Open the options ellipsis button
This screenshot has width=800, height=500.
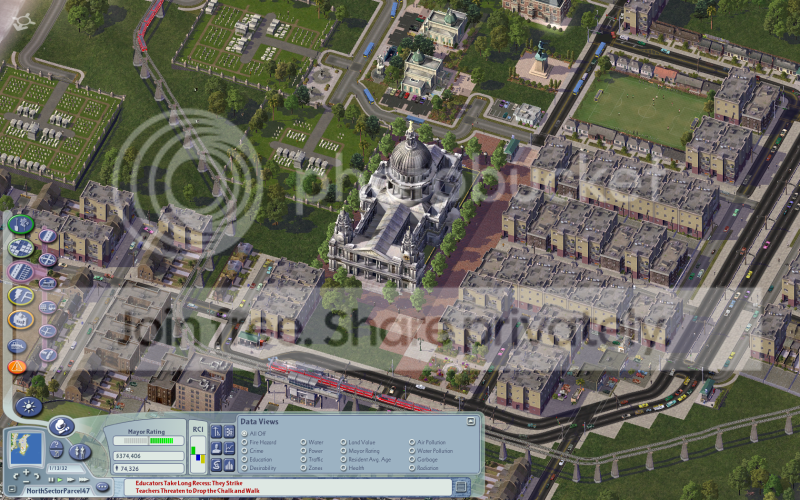pos(102,487)
